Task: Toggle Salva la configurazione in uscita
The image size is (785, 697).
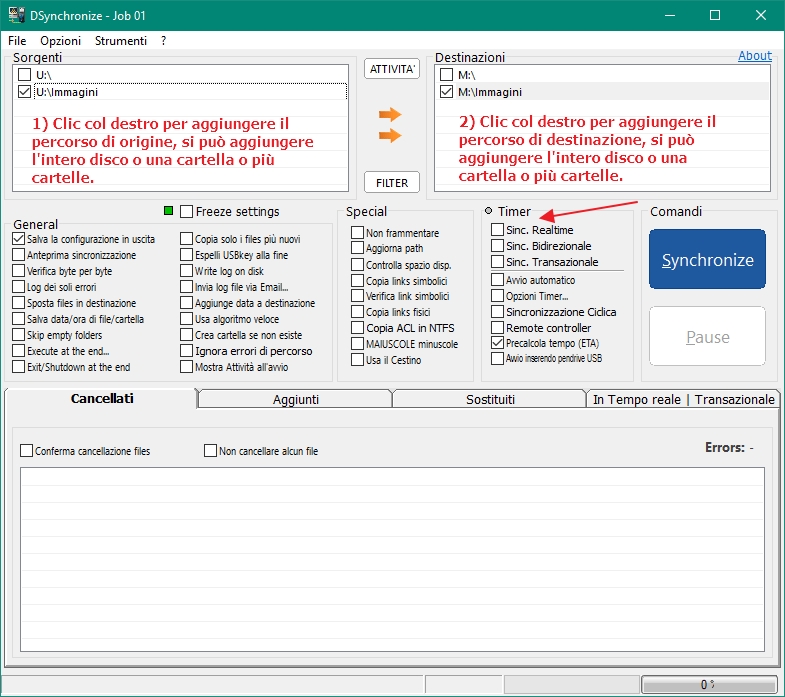Action: (x=19, y=239)
